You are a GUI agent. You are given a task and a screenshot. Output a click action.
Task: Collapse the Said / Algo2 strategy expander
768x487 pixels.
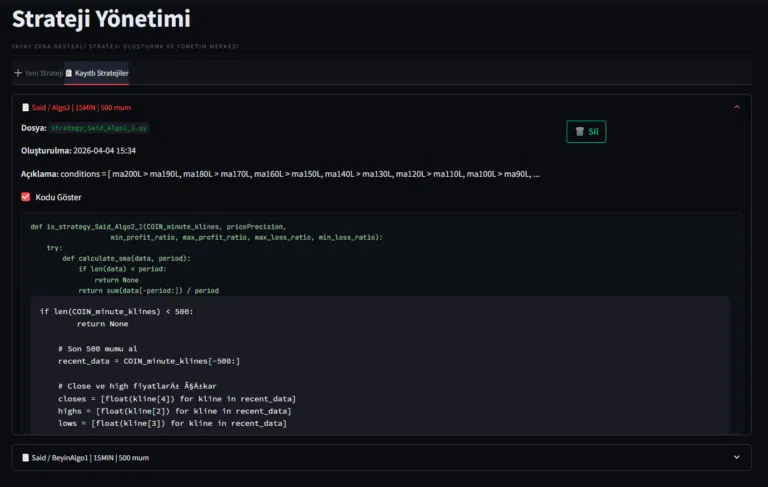[736, 107]
